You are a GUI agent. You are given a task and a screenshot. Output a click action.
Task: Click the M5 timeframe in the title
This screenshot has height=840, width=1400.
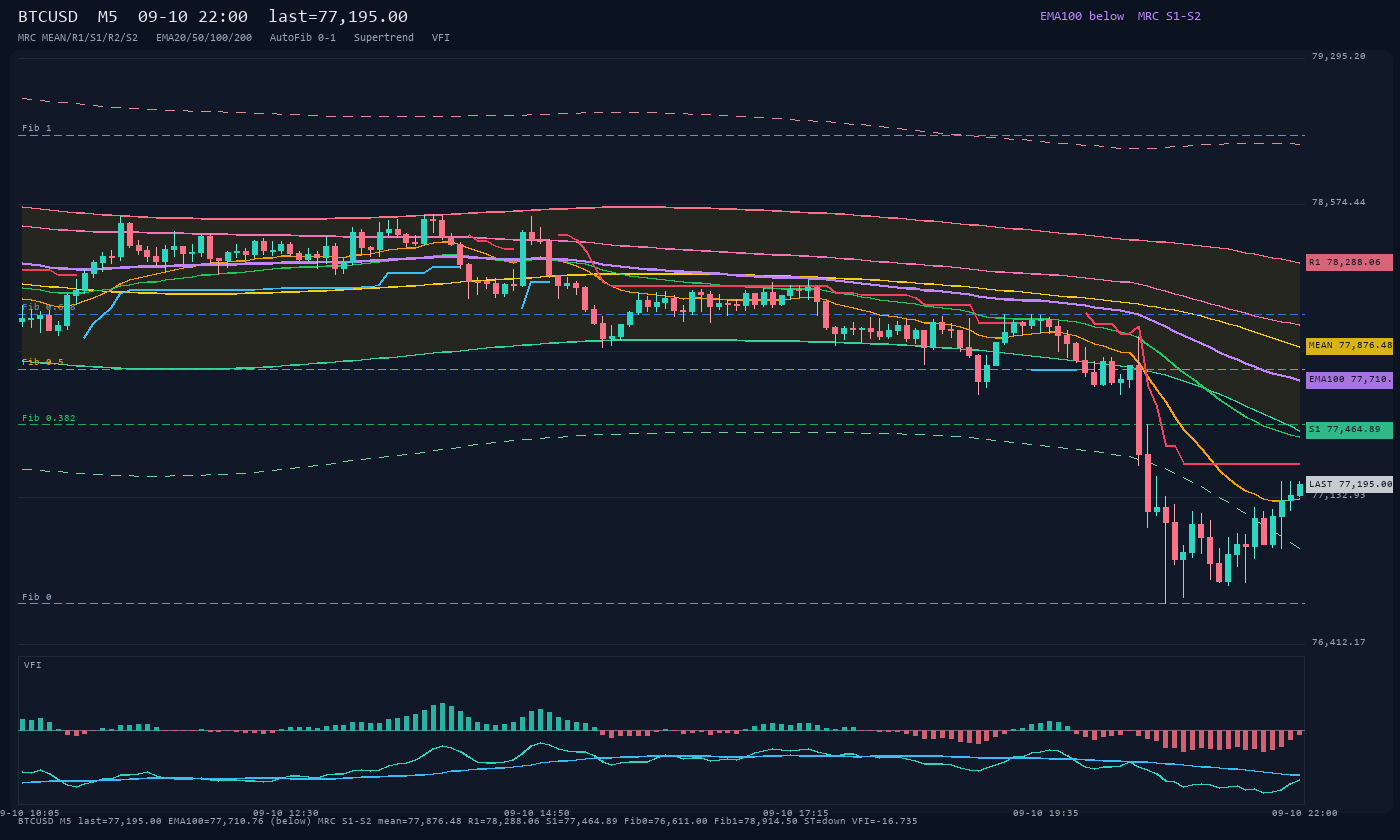pos(107,17)
